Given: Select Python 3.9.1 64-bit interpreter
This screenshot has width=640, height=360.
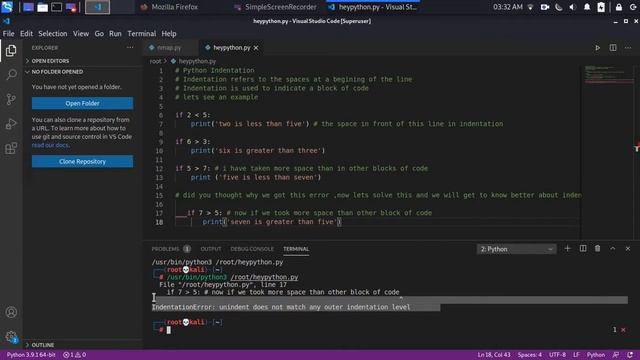Looking at the screenshot, I should [x=31, y=355].
